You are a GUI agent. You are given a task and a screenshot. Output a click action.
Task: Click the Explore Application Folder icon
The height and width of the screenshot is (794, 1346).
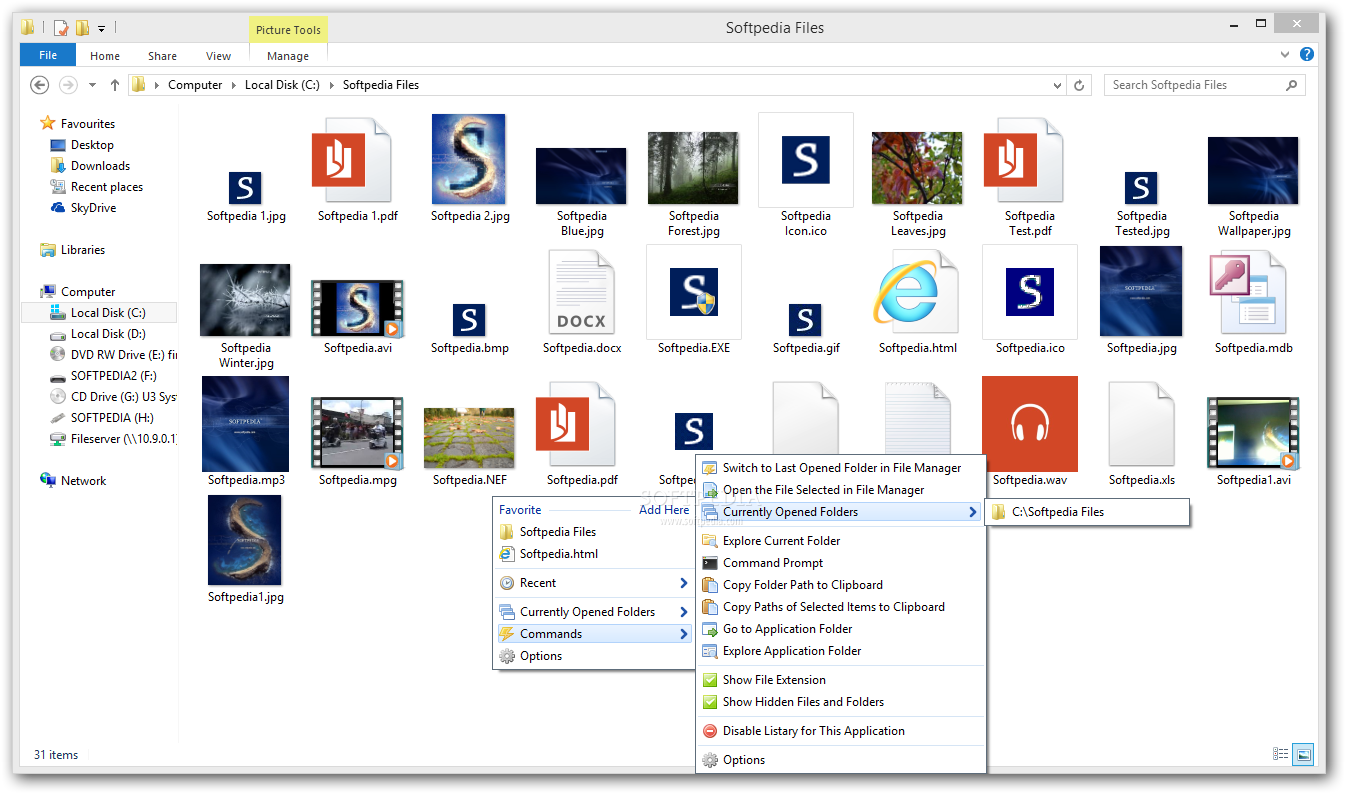[710, 651]
